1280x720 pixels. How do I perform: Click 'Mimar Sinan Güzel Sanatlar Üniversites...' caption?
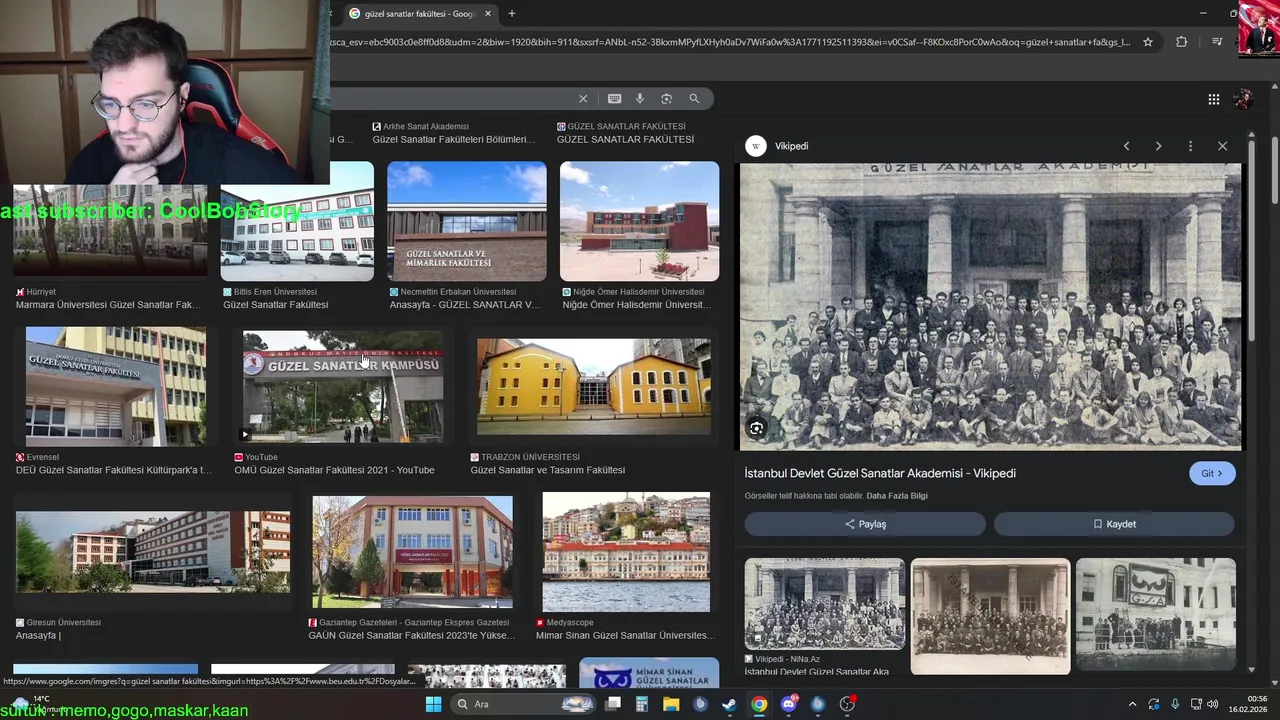(x=624, y=635)
